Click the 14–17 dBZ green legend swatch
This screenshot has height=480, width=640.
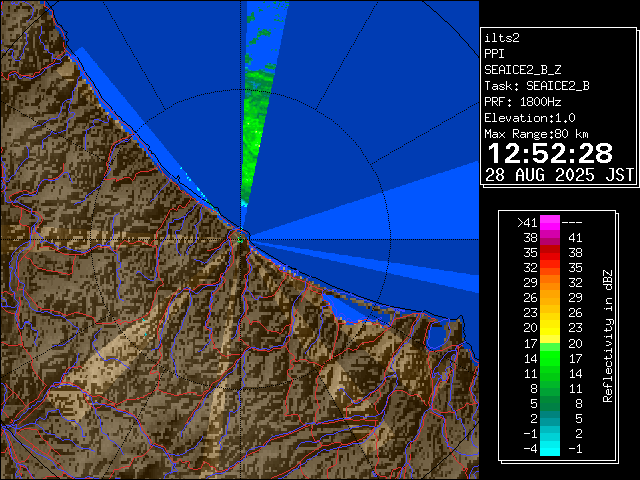point(550,357)
